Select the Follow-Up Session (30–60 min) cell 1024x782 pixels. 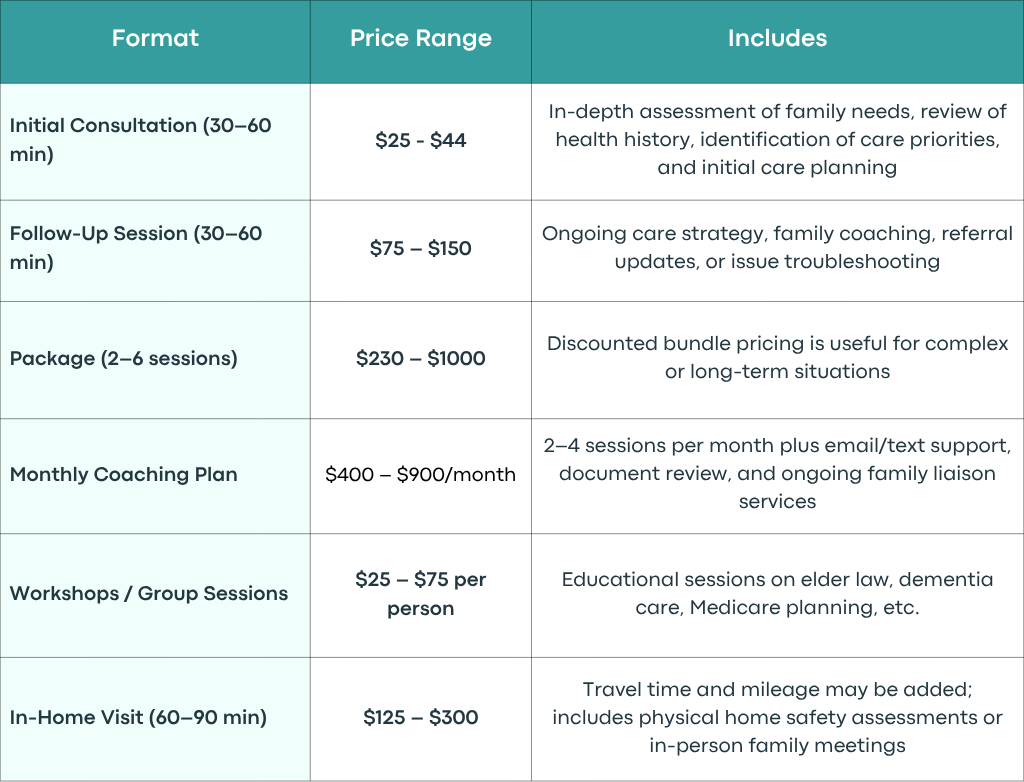click(155, 249)
